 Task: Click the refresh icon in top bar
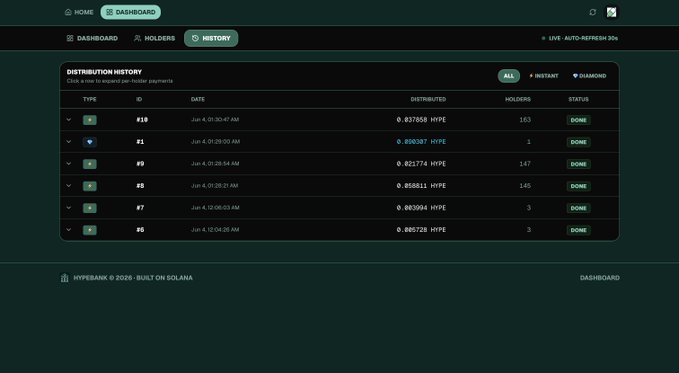(x=592, y=12)
